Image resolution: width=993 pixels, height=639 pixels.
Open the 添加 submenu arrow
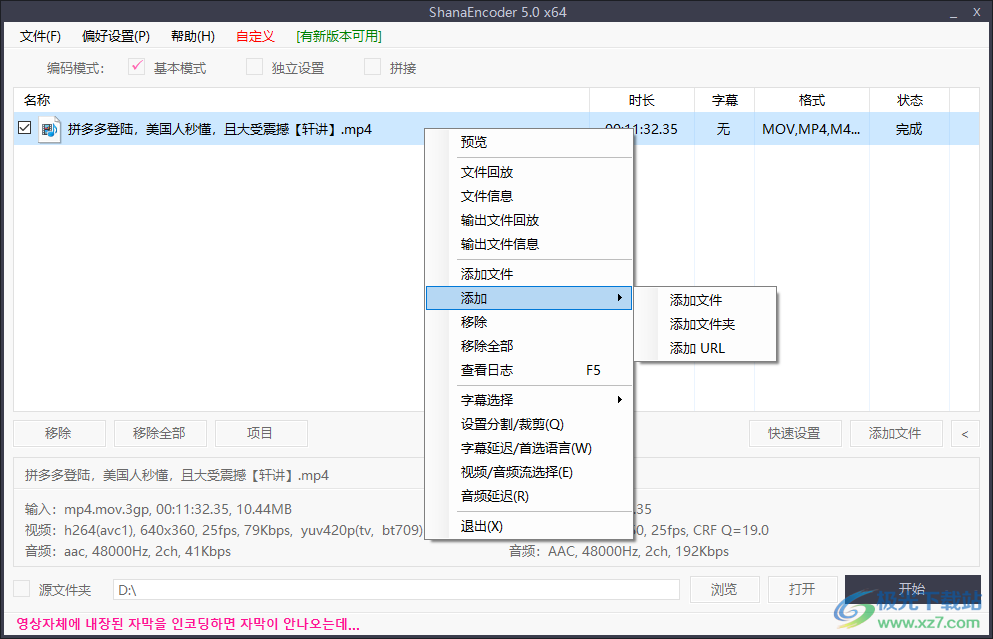620,297
